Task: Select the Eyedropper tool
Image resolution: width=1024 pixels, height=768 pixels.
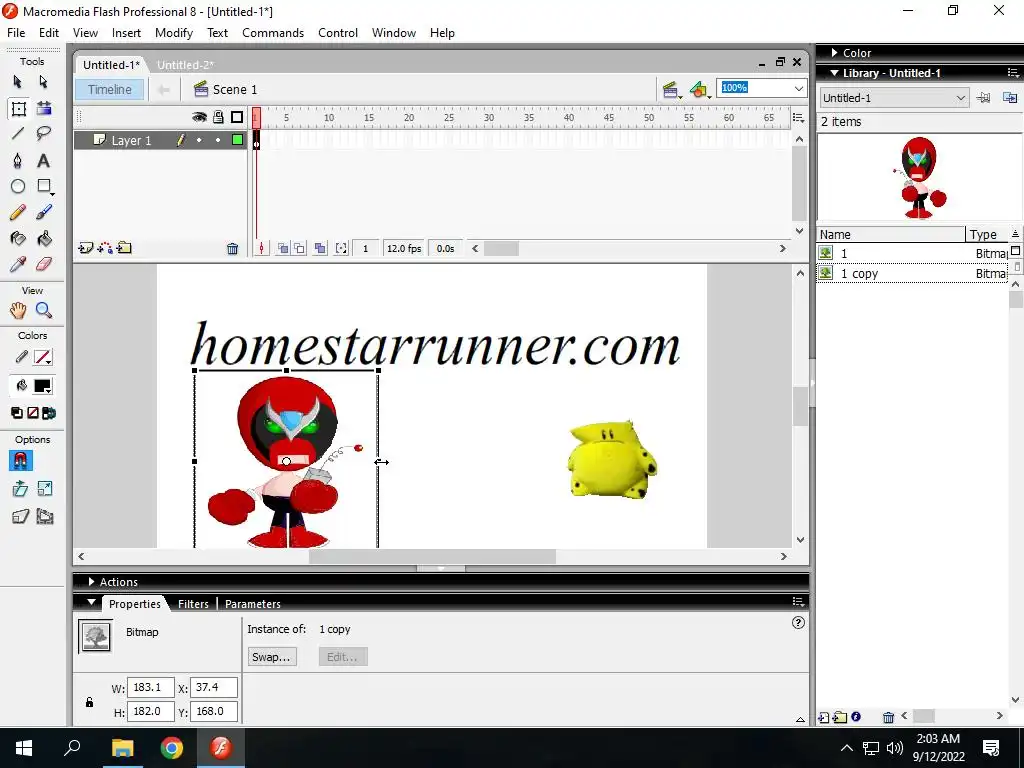Action: 18,264
